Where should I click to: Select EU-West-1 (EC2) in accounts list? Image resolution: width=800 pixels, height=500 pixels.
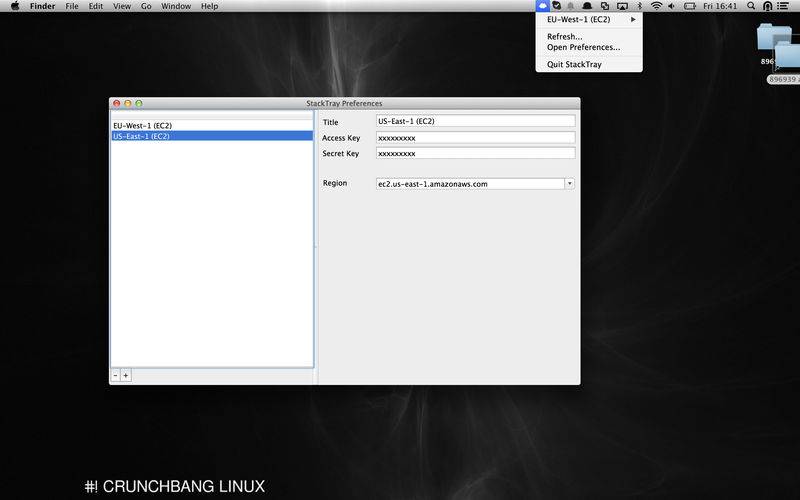[x=212, y=126]
